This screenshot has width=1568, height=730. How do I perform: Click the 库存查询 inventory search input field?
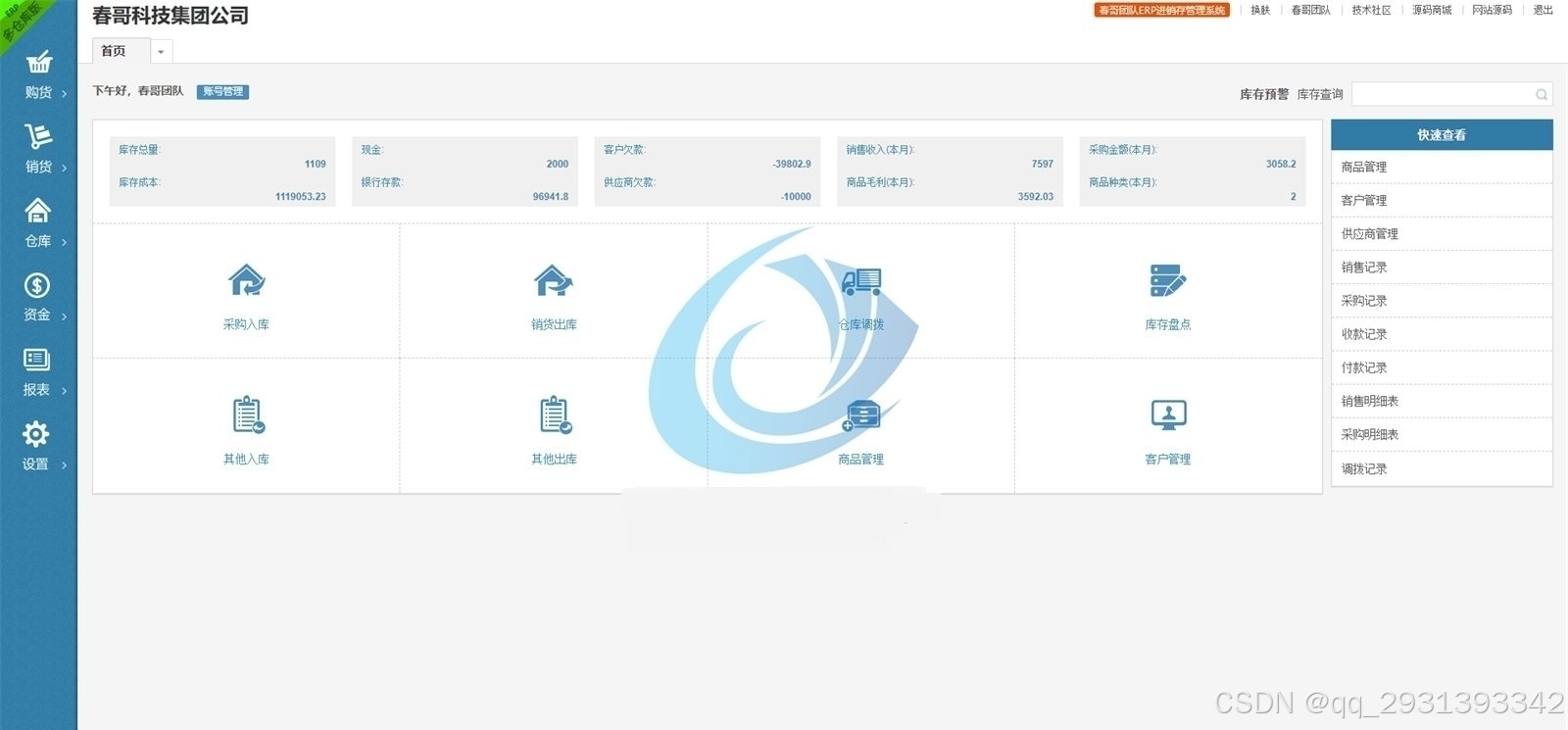pos(1442,94)
